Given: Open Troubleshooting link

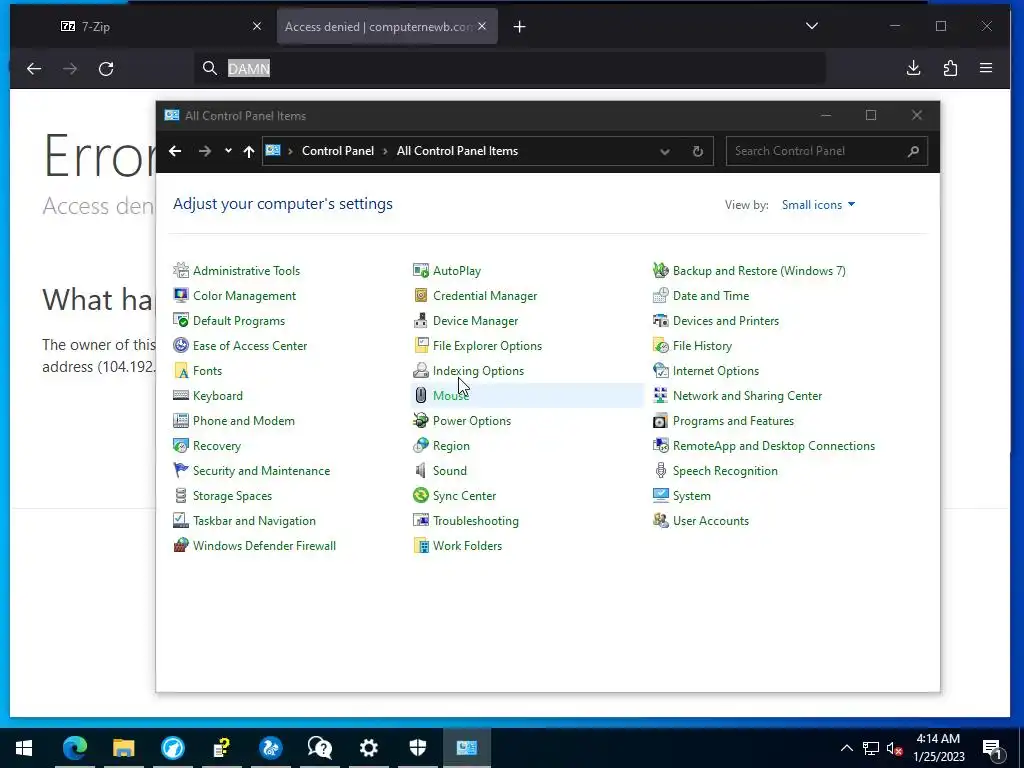Looking at the screenshot, I should pos(476,520).
